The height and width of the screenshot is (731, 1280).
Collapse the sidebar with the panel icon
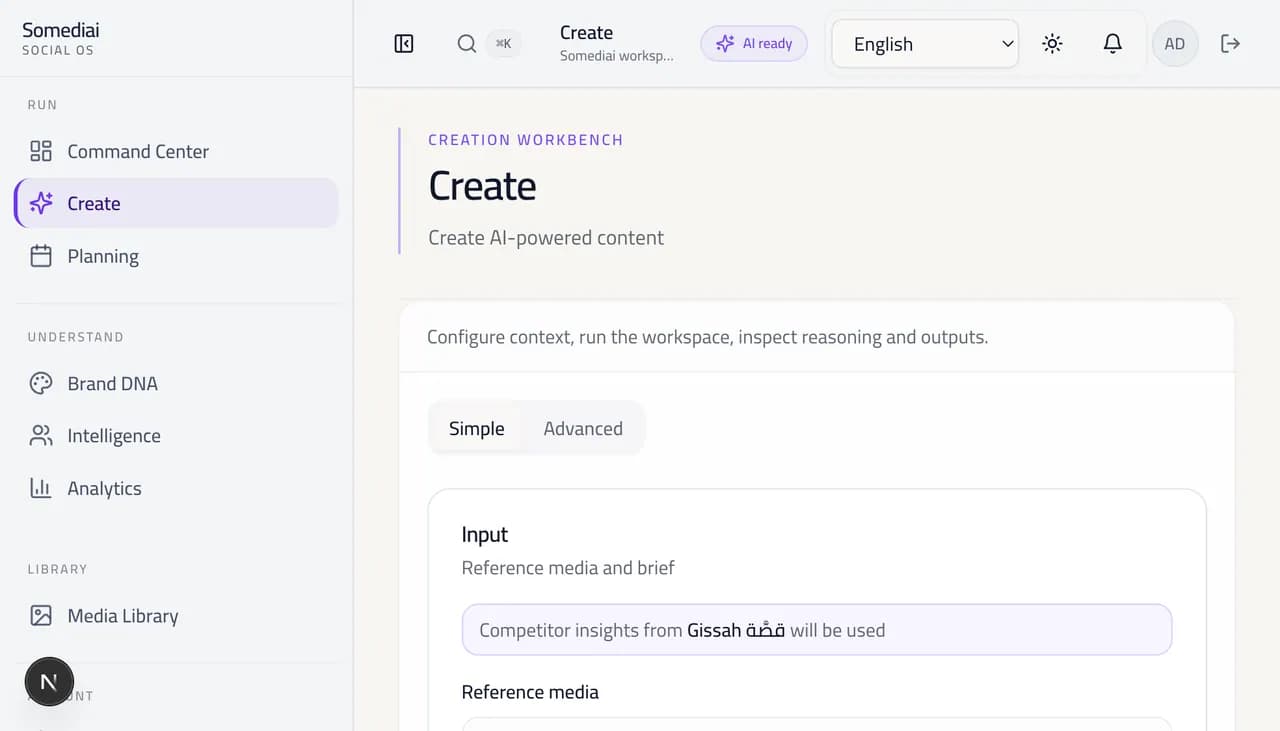coord(403,43)
